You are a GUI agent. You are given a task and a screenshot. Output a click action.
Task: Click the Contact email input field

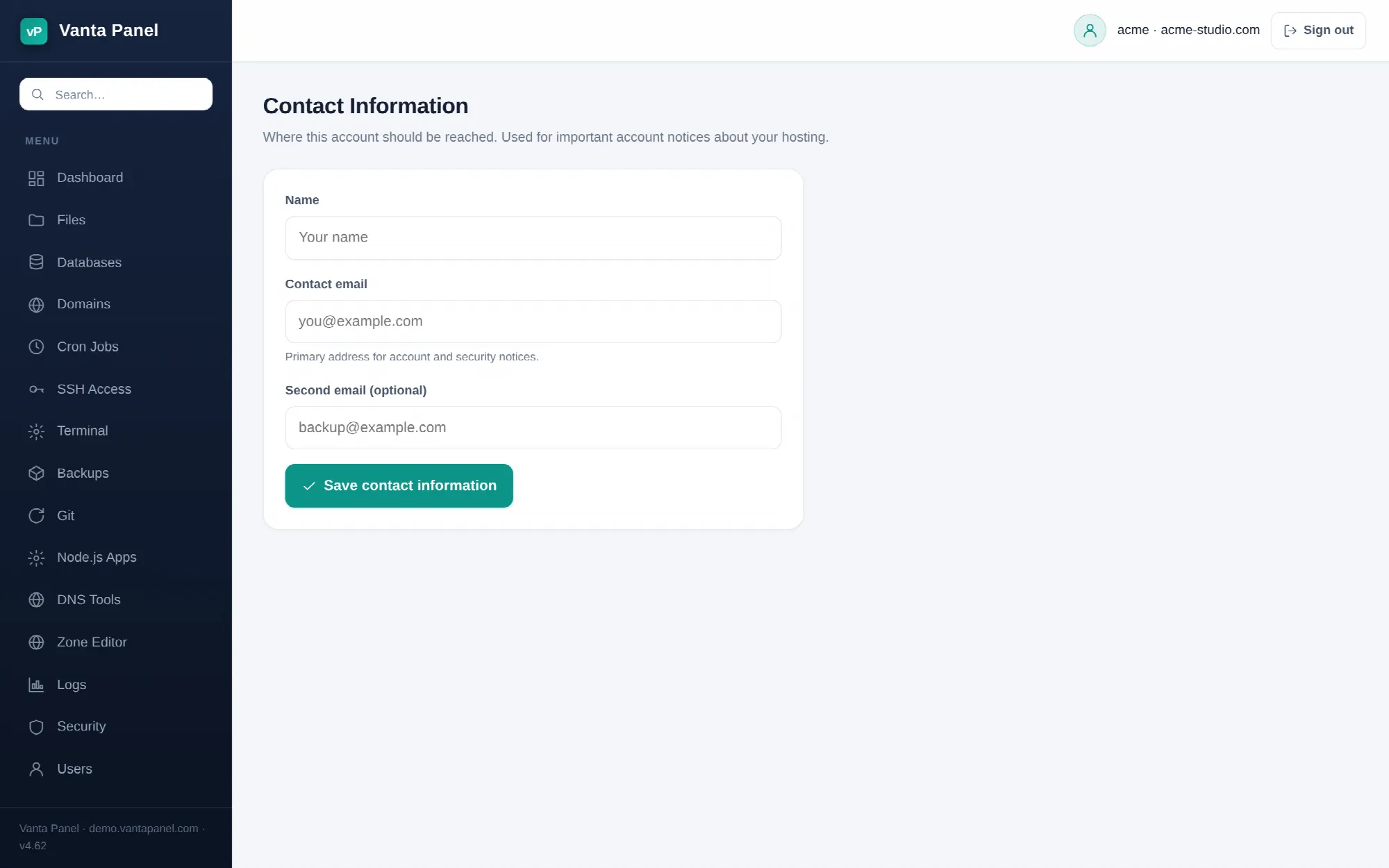point(533,322)
